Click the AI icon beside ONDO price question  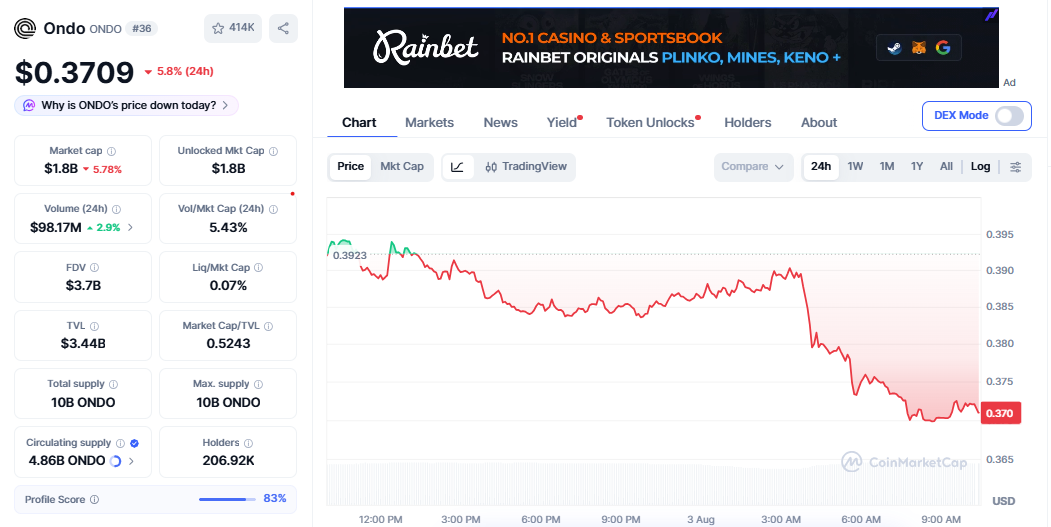point(29,105)
